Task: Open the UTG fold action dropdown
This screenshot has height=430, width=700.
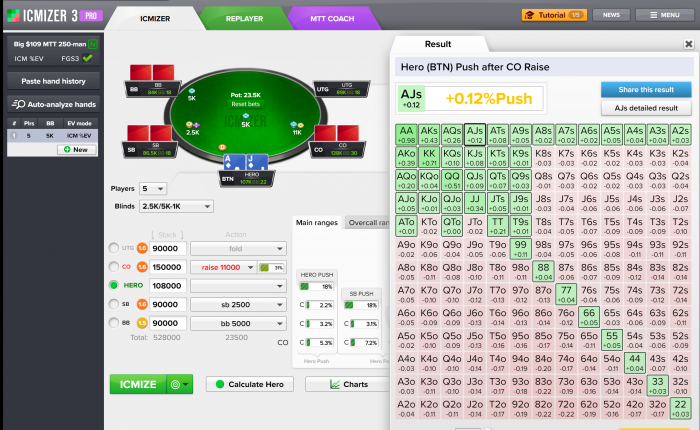Action: [238, 249]
